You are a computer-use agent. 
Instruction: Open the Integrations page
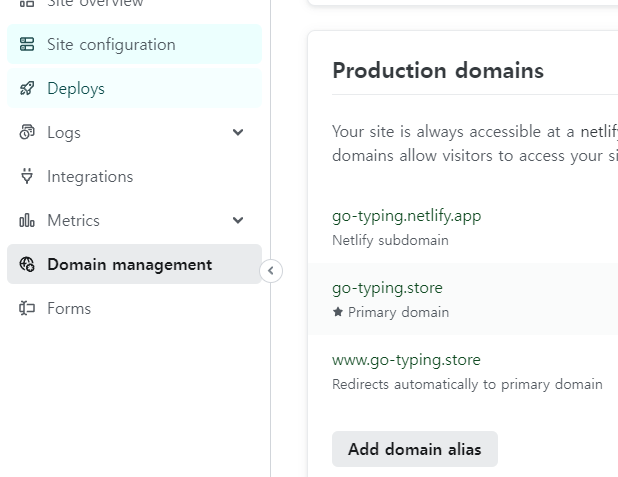click(x=90, y=177)
